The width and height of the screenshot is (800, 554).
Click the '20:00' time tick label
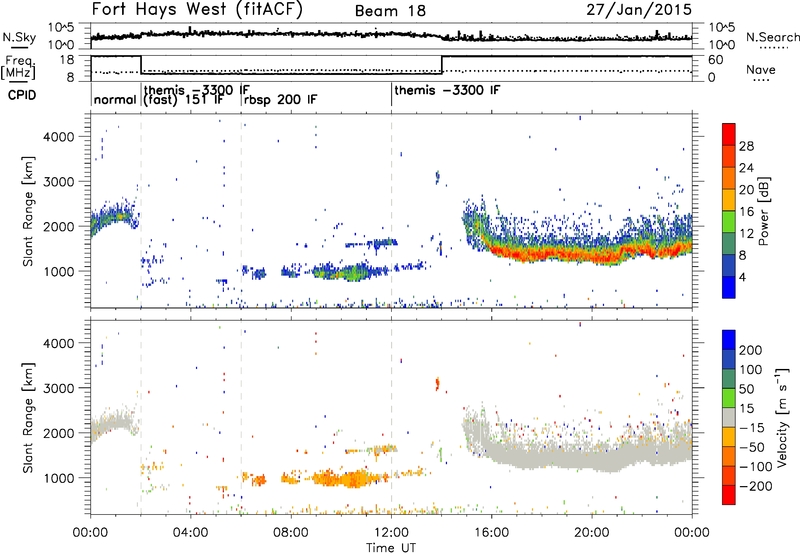592,532
